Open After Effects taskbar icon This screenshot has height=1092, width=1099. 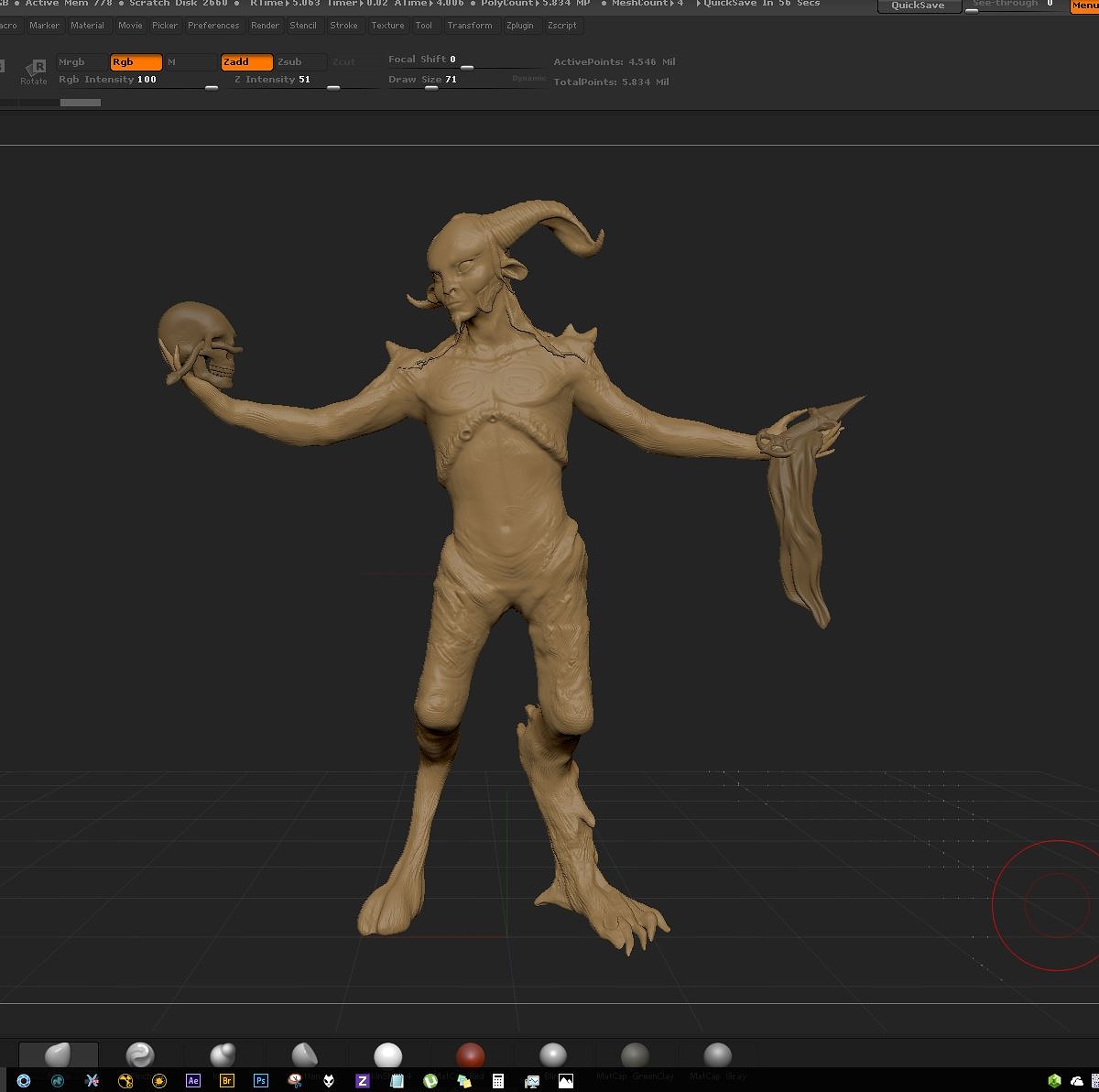[193, 1081]
